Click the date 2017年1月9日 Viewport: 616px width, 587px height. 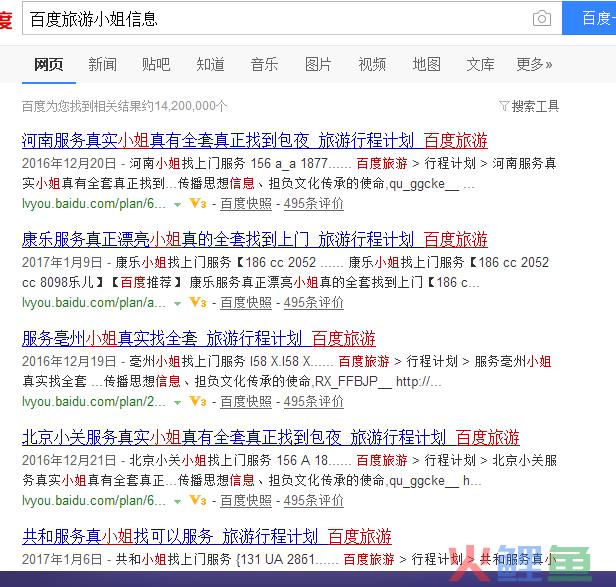[x=62, y=262]
